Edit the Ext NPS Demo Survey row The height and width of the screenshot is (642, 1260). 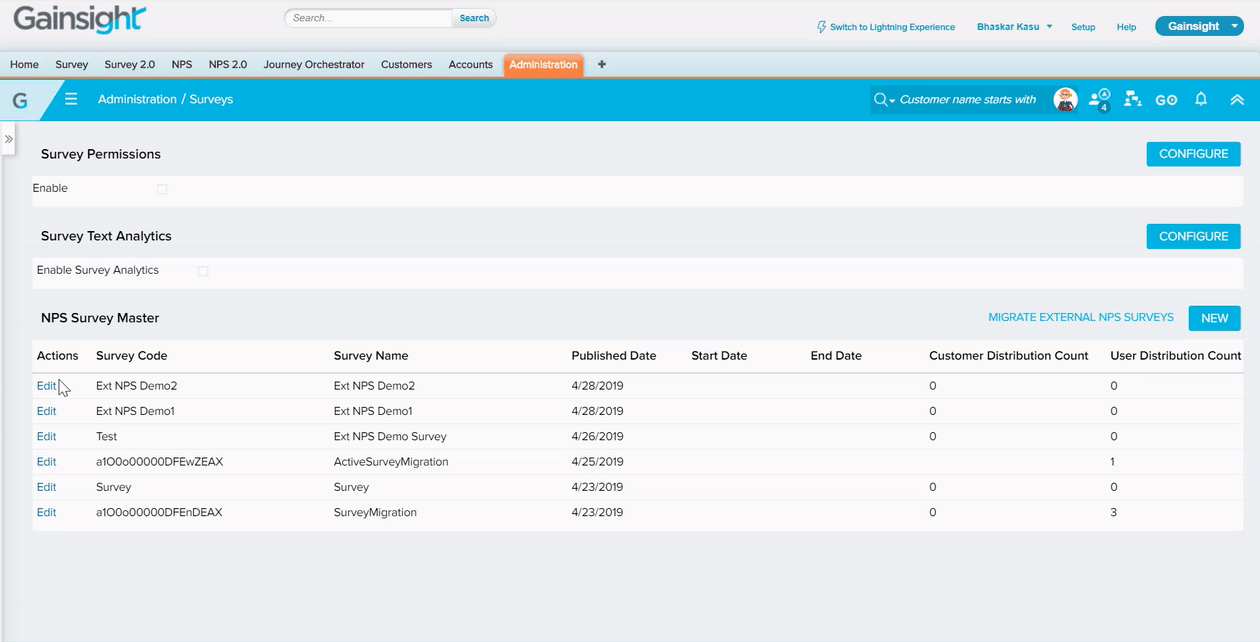point(47,436)
